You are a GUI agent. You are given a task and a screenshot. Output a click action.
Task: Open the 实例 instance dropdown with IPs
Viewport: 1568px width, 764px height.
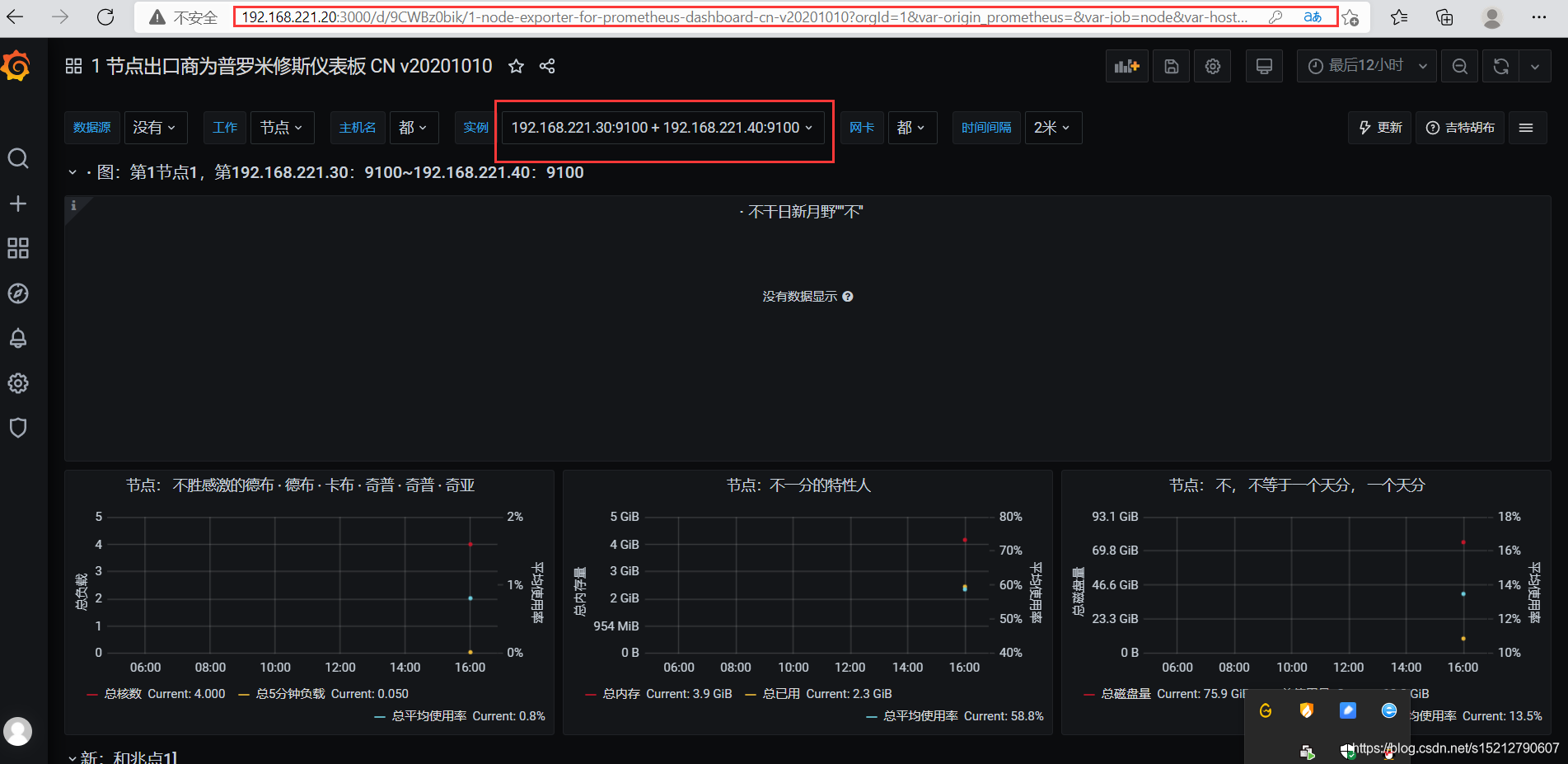point(662,128)
